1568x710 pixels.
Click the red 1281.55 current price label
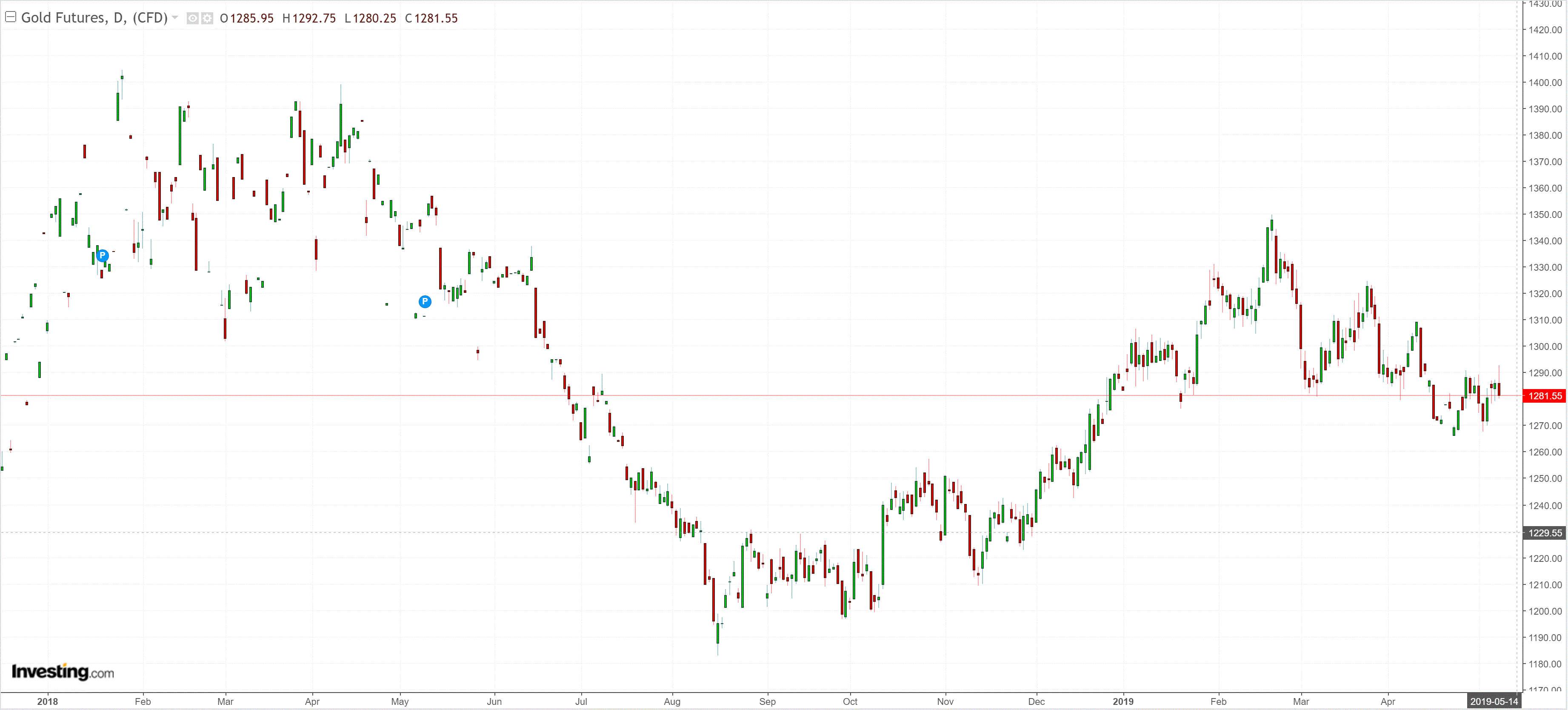(x=1544, y=396)
